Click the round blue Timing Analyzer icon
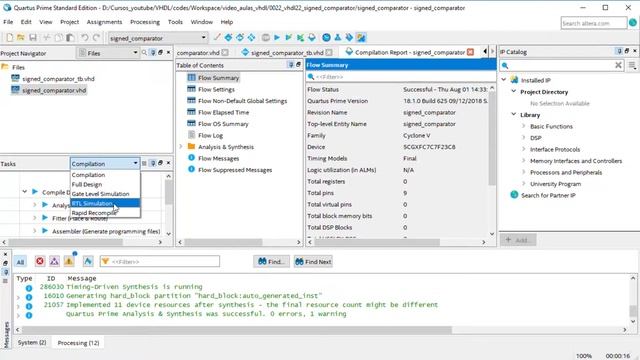The width and height of the screenshot is (640, 360). tap(326, 38)
